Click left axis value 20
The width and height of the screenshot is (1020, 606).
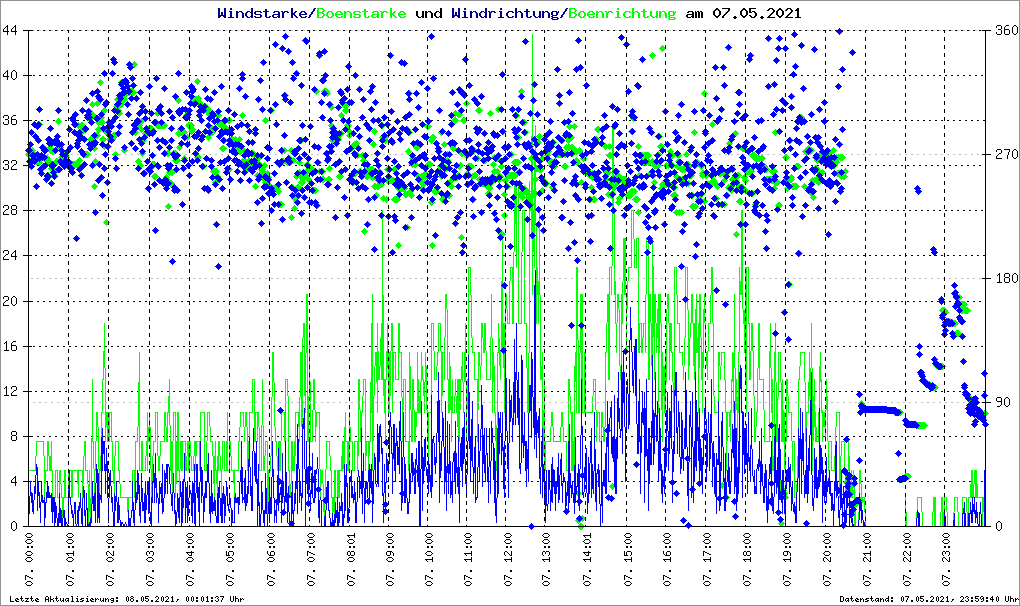pyautogui.click(x=10, y=301)
